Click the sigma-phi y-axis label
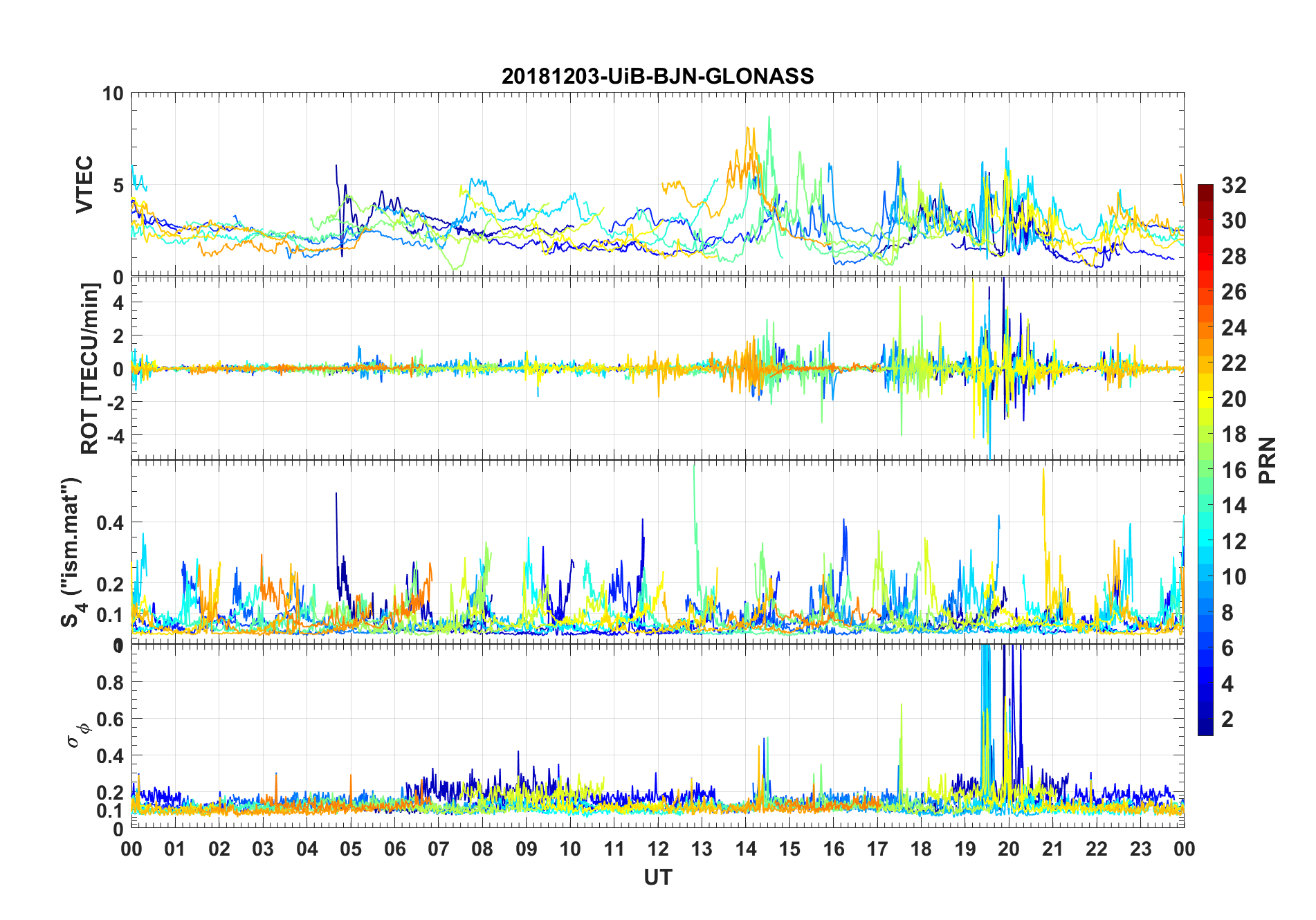Viewport: 1316px width, 920px height. 78,735
